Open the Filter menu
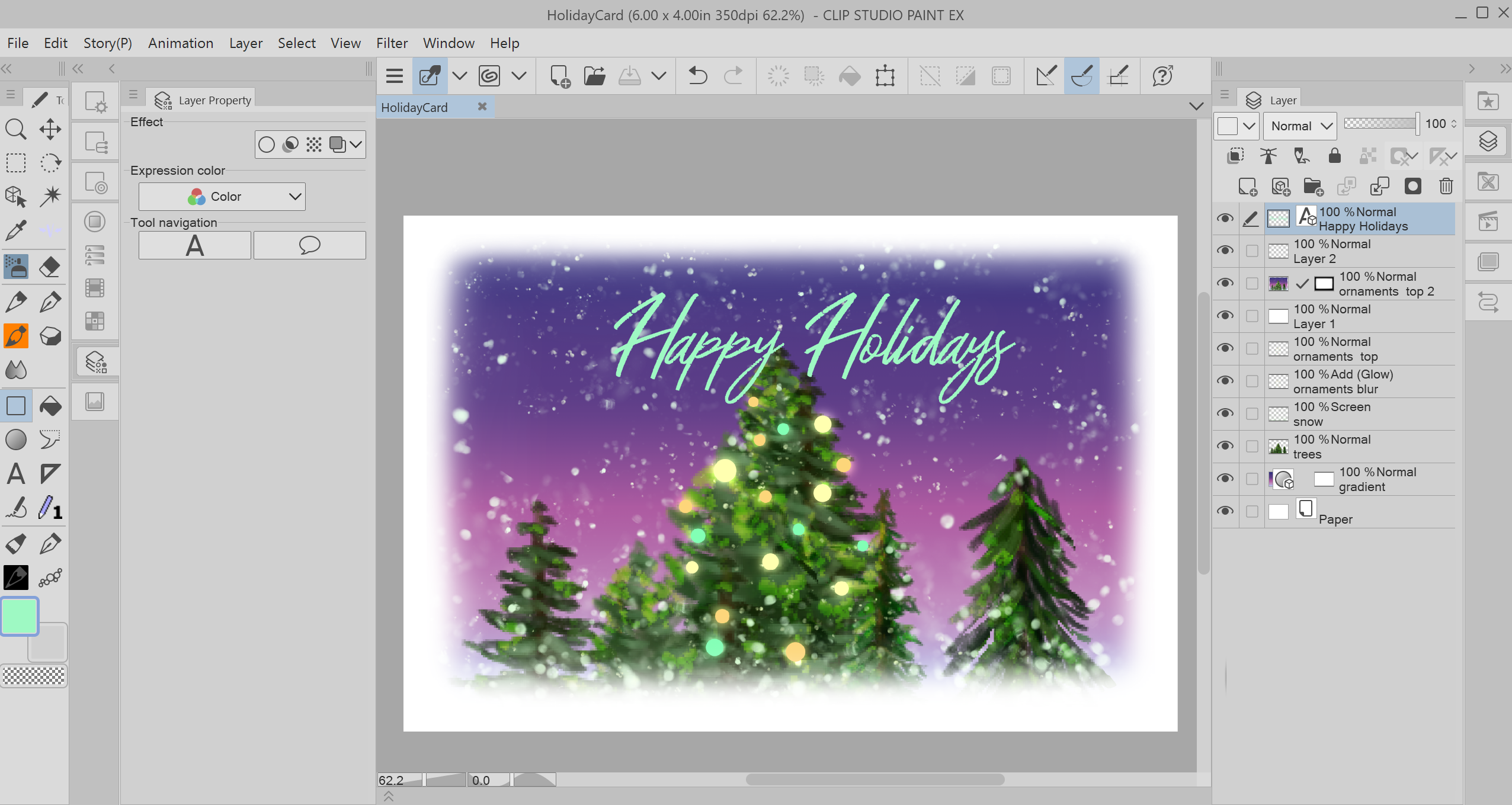The image size is (1512, 805). click(x=392, y=43)
